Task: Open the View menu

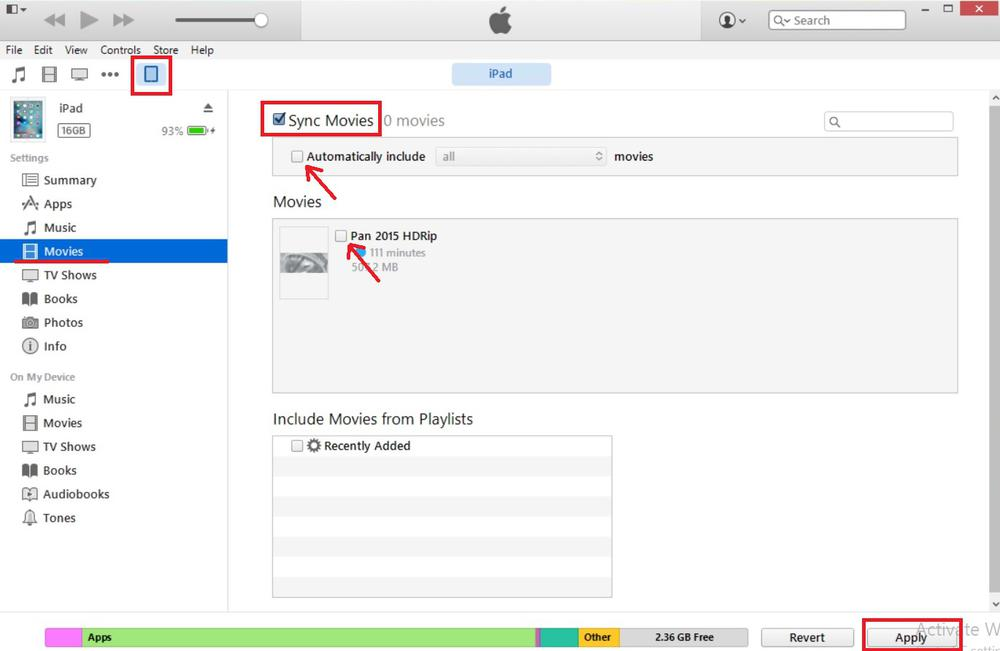Action: (76, 50)
